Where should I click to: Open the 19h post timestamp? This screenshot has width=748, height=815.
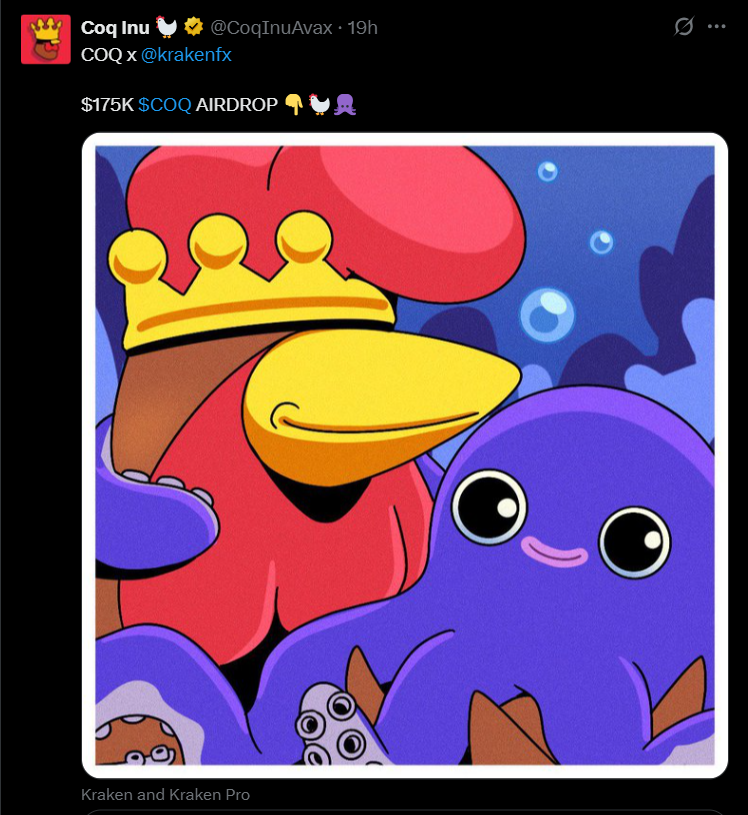(362, 27)
